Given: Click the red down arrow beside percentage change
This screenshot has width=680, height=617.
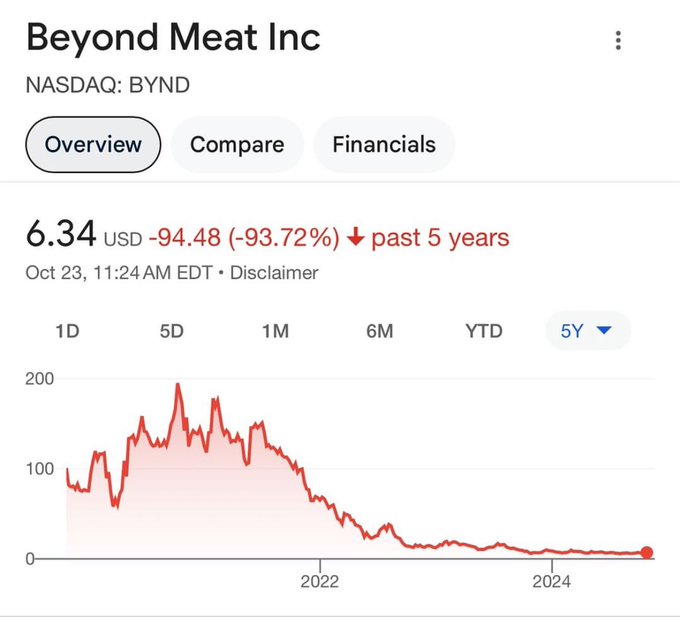Looking at the screenshot, I should [x=356, y=238].
